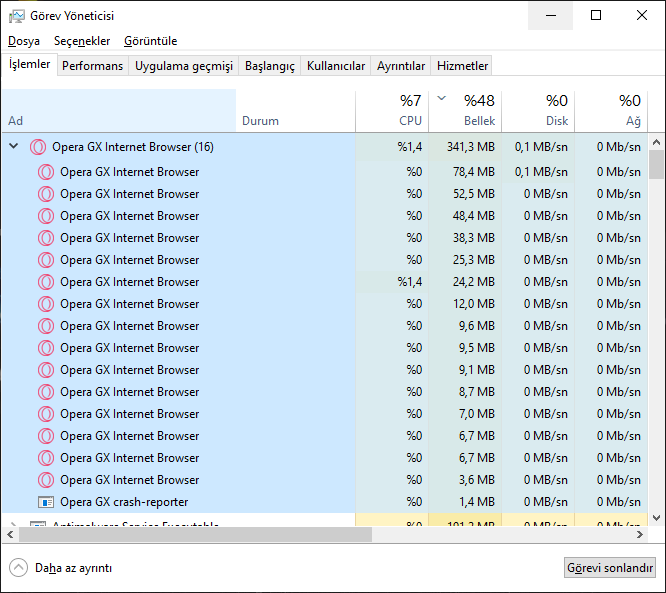Switch to the İşlemler tab
The height and width of the screenshot is (593, 666).
[x=29, y=65]
